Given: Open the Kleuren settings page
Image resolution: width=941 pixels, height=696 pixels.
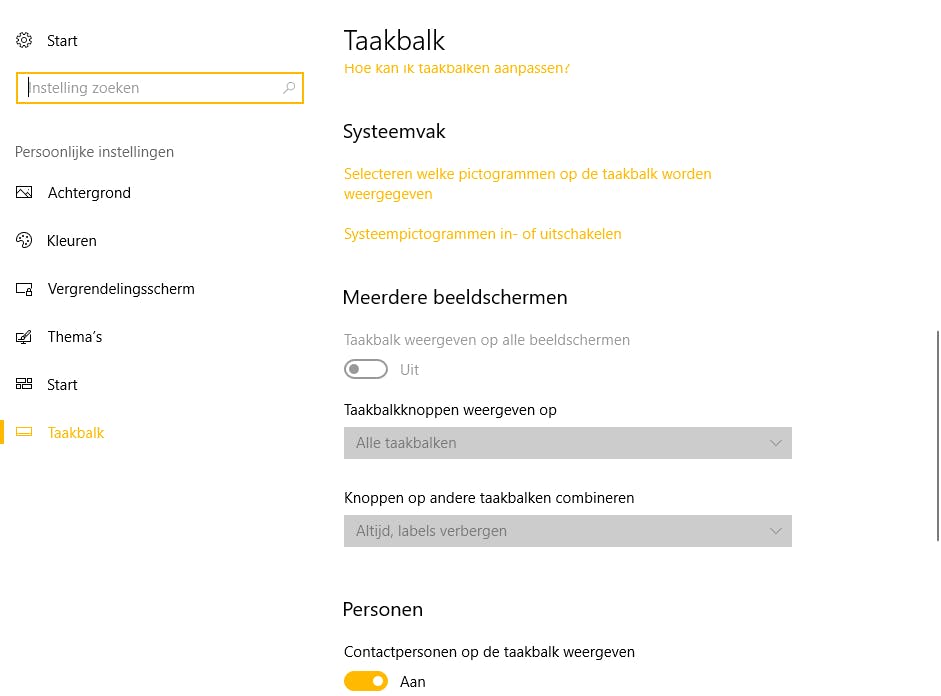Looking at the screenshot, I should coord(72,241).
